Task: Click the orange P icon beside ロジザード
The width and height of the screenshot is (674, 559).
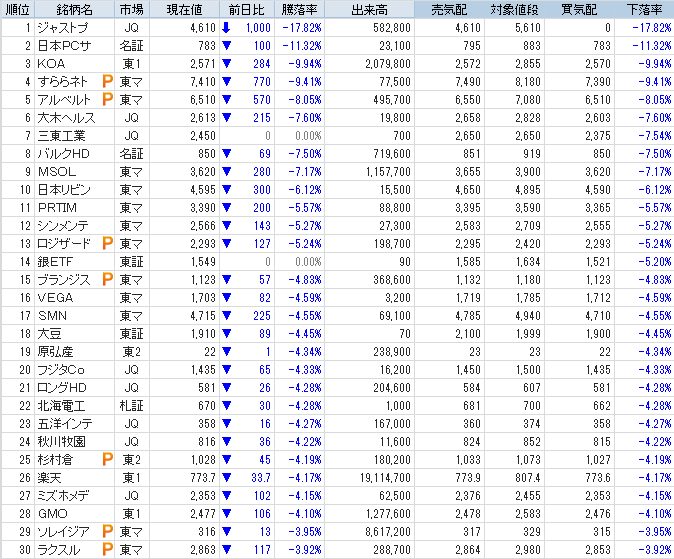Action: pos(107,243)
